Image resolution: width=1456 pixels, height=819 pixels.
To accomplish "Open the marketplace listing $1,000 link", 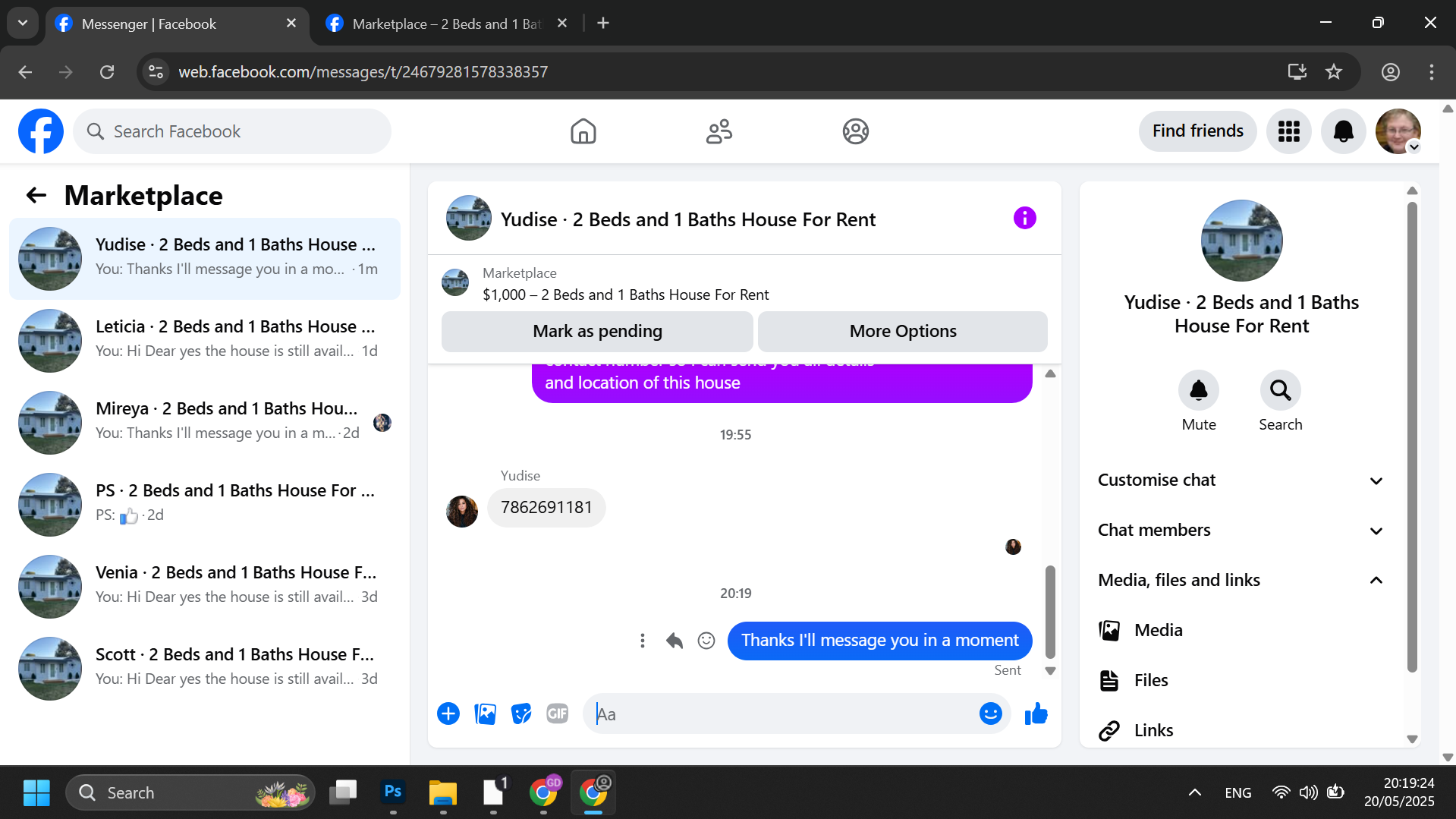I will [x=625, y=295].
